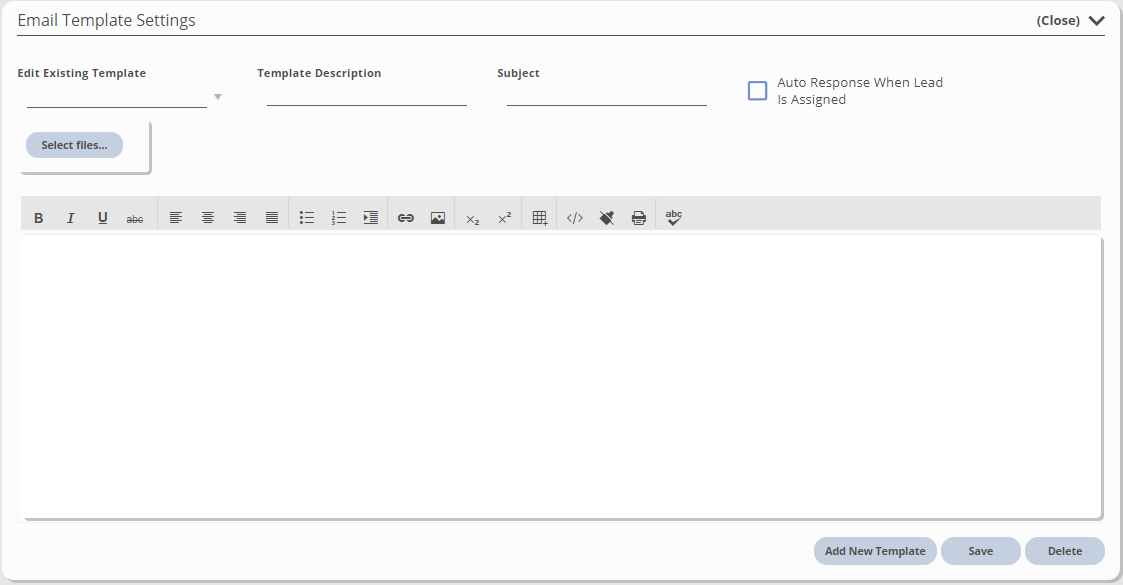Apply strikethrough formatting

coord(135,218)
